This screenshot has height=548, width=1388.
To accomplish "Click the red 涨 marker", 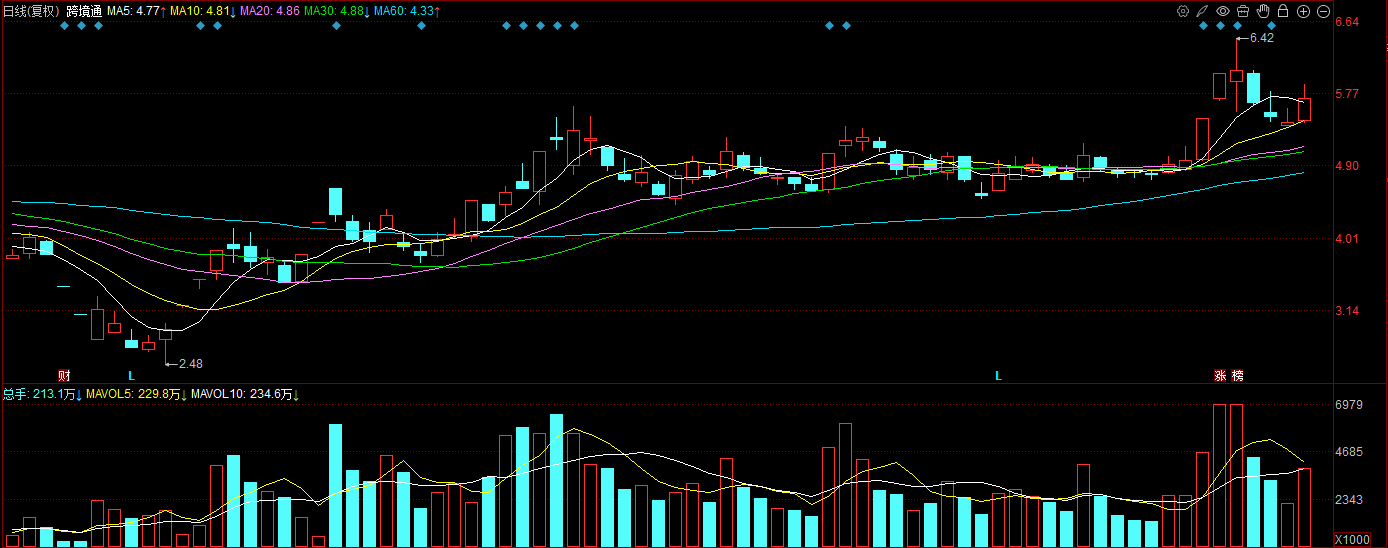I will click(1220, 376).
